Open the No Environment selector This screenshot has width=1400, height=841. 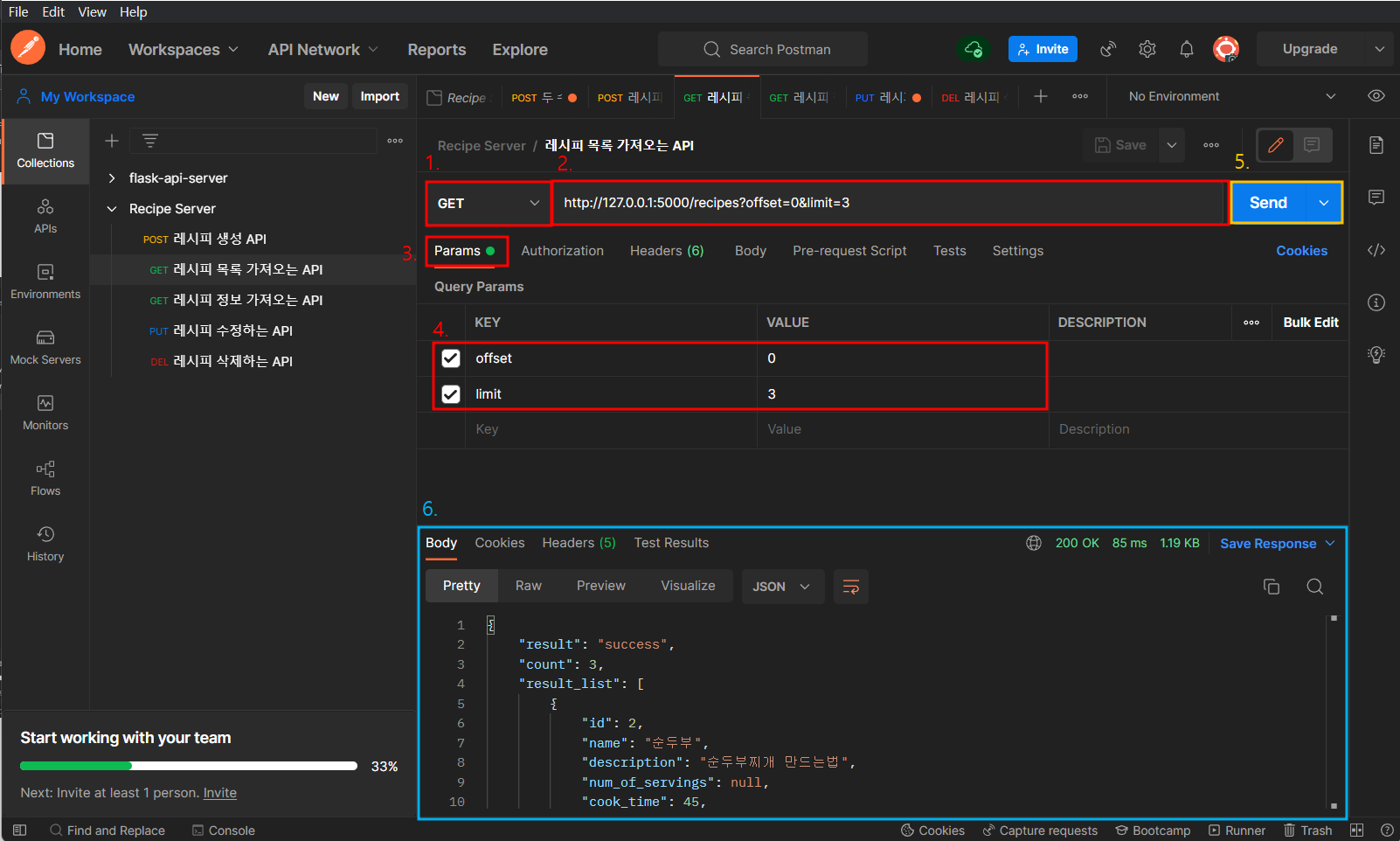click(1231, 96)
